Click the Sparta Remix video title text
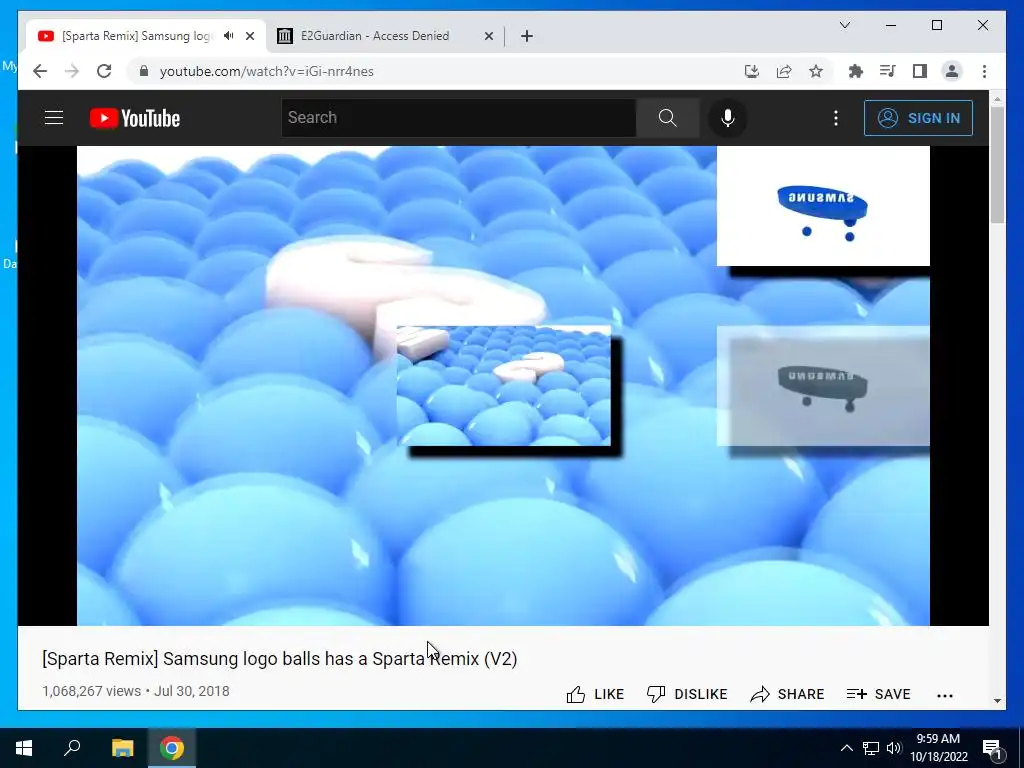 coord(280,658)
